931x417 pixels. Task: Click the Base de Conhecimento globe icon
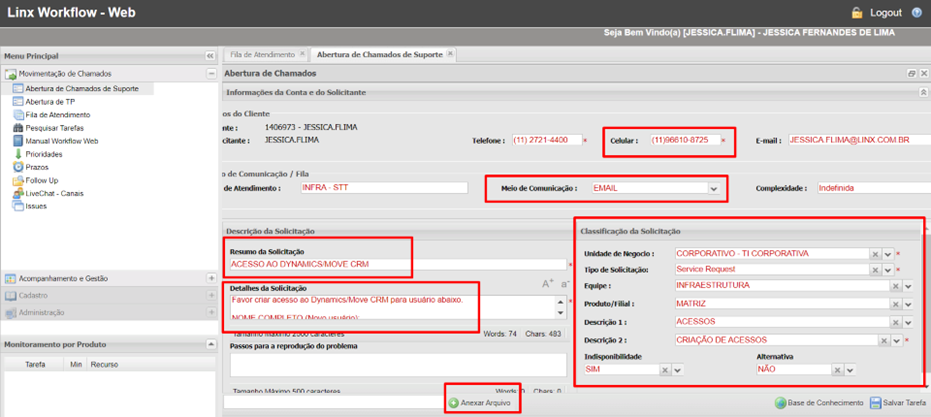click(781, 403)
